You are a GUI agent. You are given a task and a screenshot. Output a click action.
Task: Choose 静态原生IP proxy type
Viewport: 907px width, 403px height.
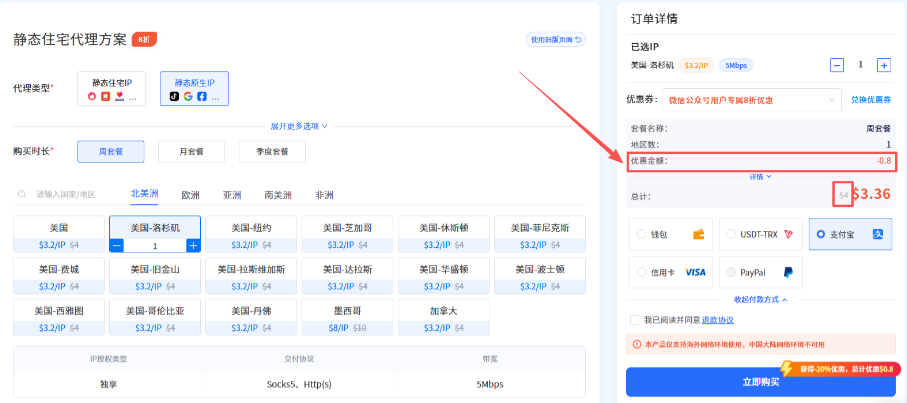pos(194,88)
